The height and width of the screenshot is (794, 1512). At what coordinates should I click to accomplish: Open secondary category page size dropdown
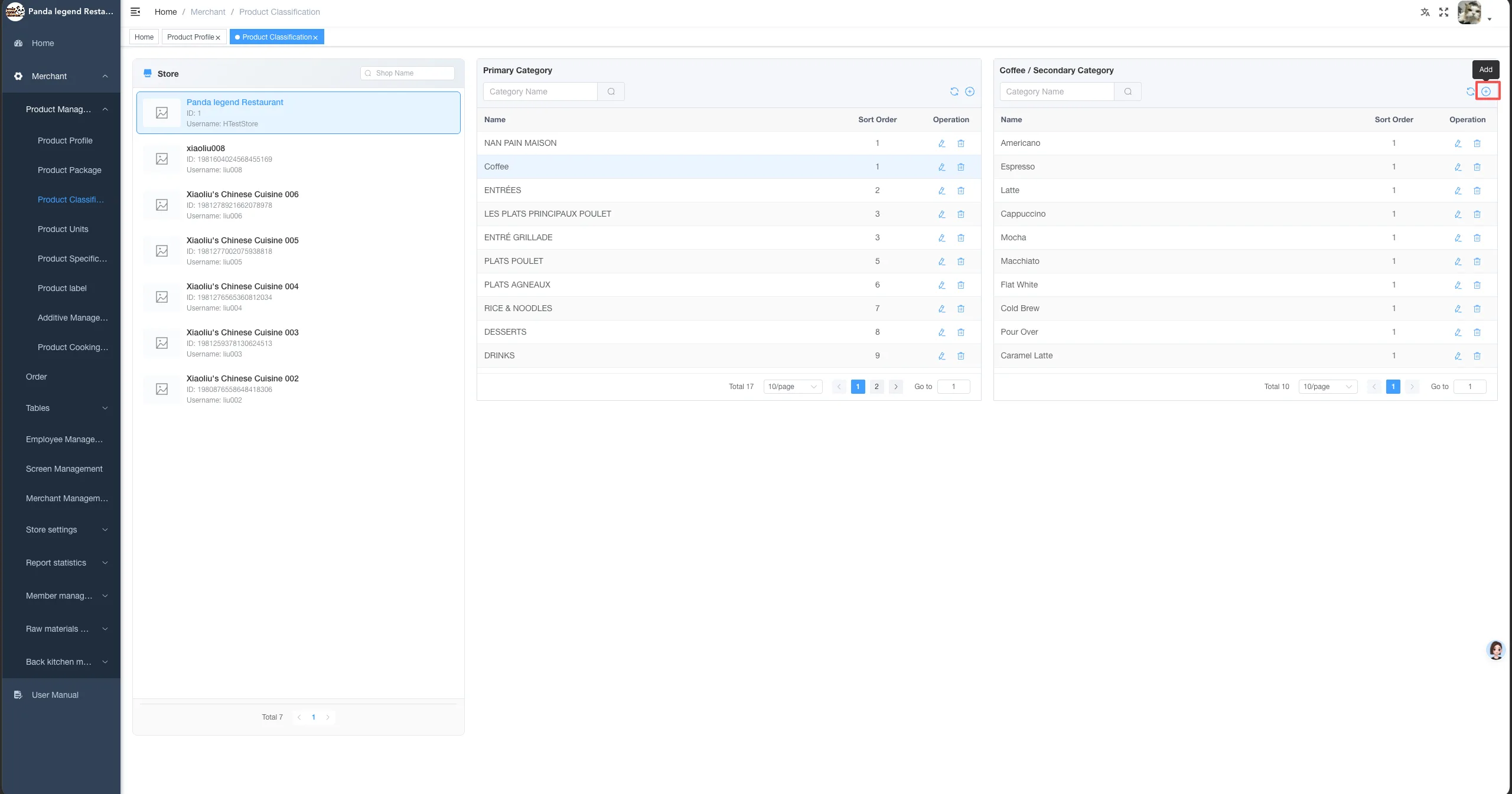click(x=1328, y=387)
